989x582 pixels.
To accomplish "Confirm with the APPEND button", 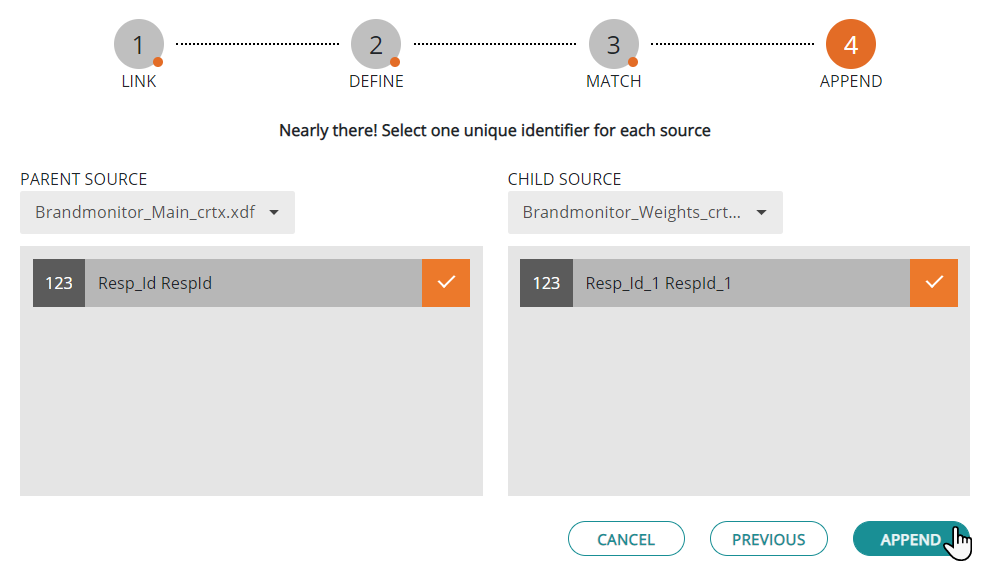I will pos(910,539).
